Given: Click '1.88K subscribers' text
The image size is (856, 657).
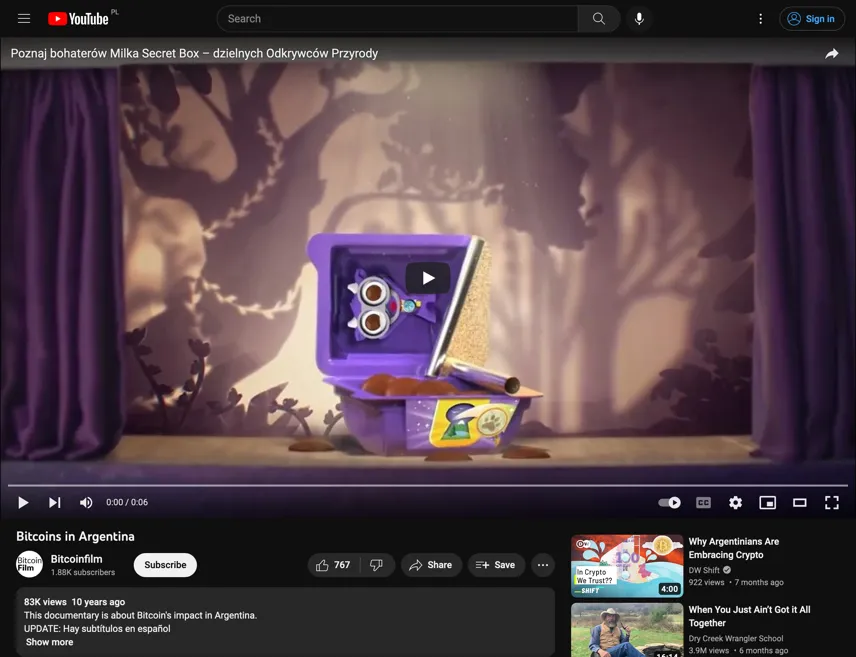Looking at the screenshot, I should [x=83, y=572].
